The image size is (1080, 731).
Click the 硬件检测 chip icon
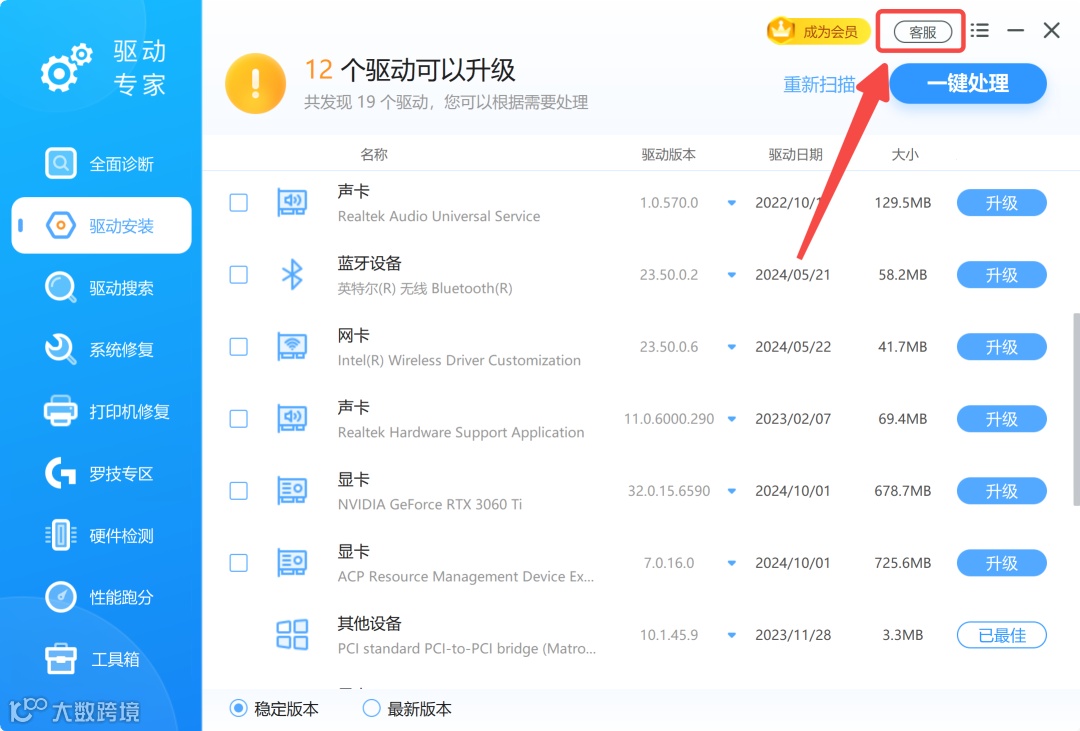pyautogui.click(x=61, y=535)
